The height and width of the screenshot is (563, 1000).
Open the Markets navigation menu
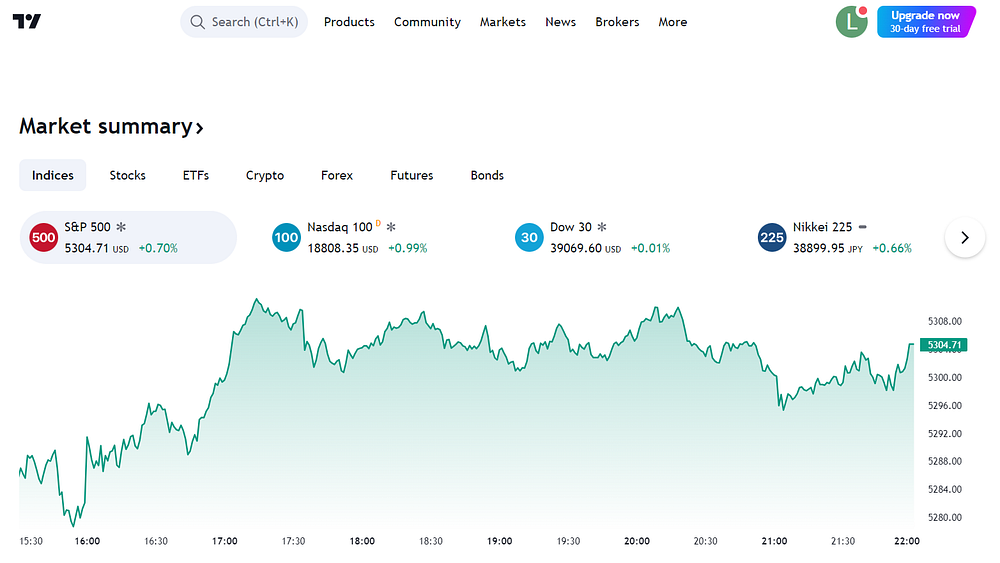503,22
